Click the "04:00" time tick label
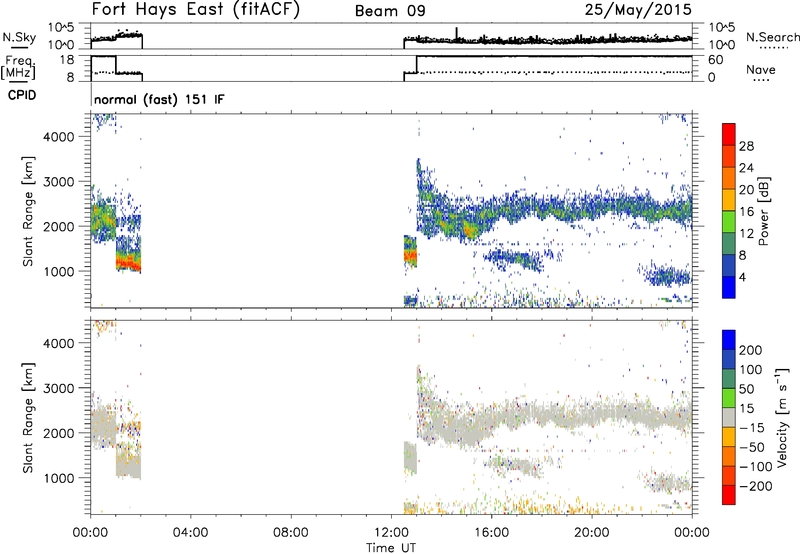Image resolution: width=800 pixels, height=554 pixels. [190, 533]
